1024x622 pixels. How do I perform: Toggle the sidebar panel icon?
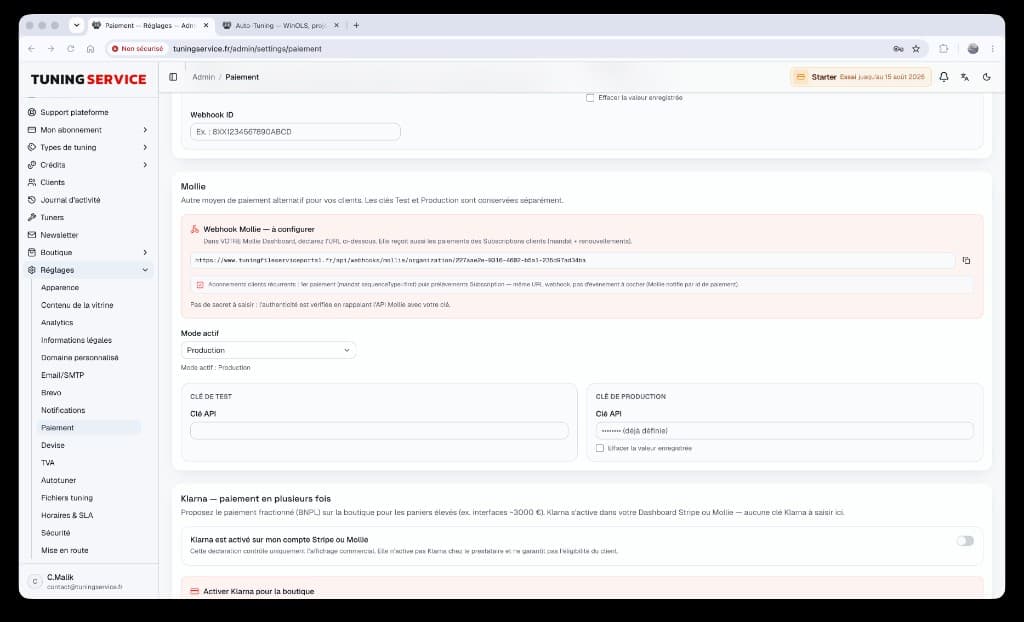coord(173,77)
